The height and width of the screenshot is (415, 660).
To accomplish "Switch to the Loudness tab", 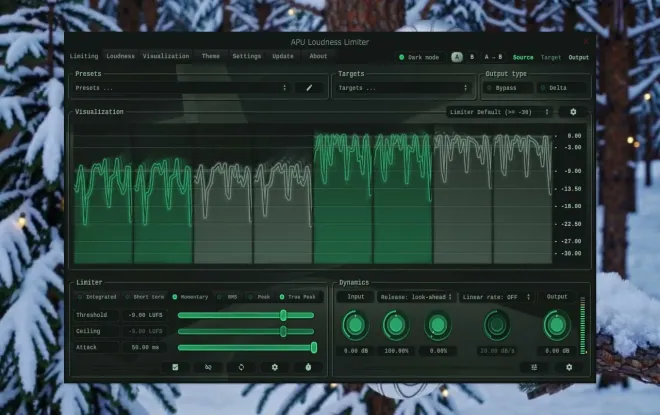I will [120, 56].
